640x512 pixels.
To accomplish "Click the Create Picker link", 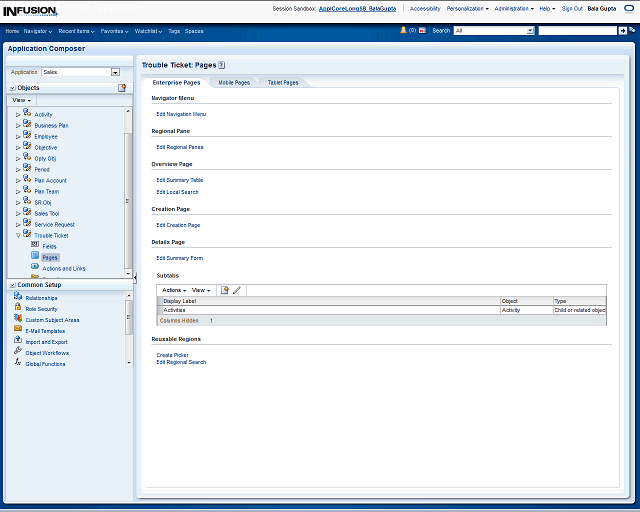I will click(172, 355).
